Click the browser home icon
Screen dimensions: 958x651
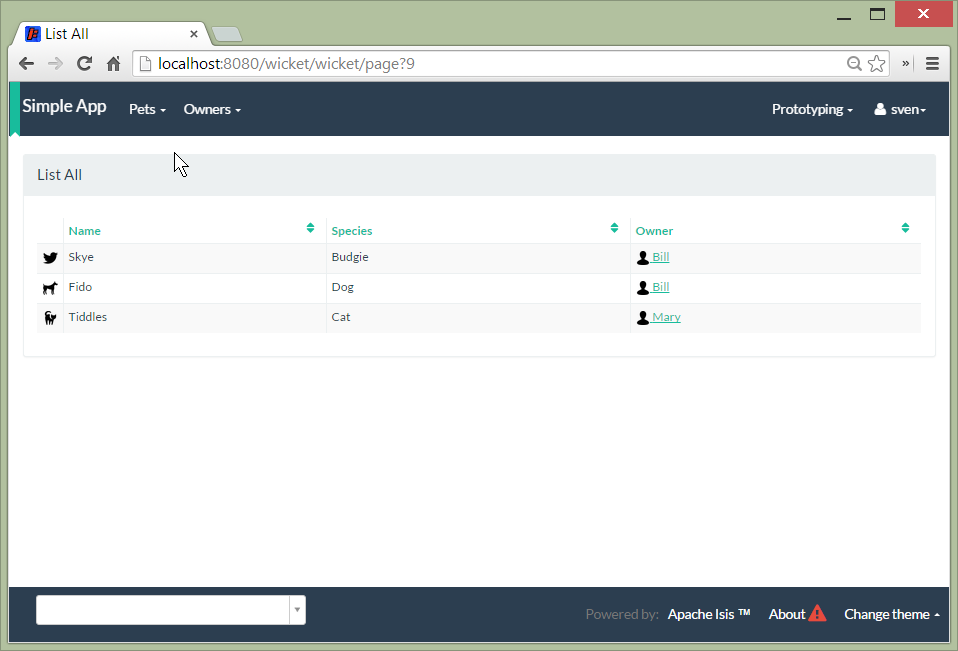pyautogui.click(x=113, y=64)
